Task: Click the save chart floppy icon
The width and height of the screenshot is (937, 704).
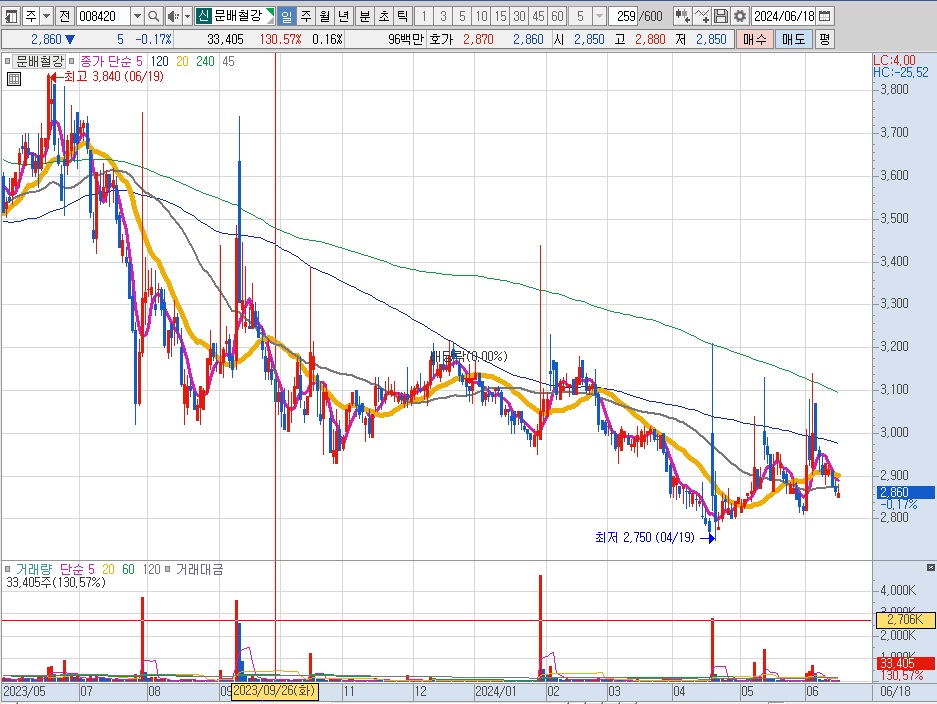Action: coord(721,16)
